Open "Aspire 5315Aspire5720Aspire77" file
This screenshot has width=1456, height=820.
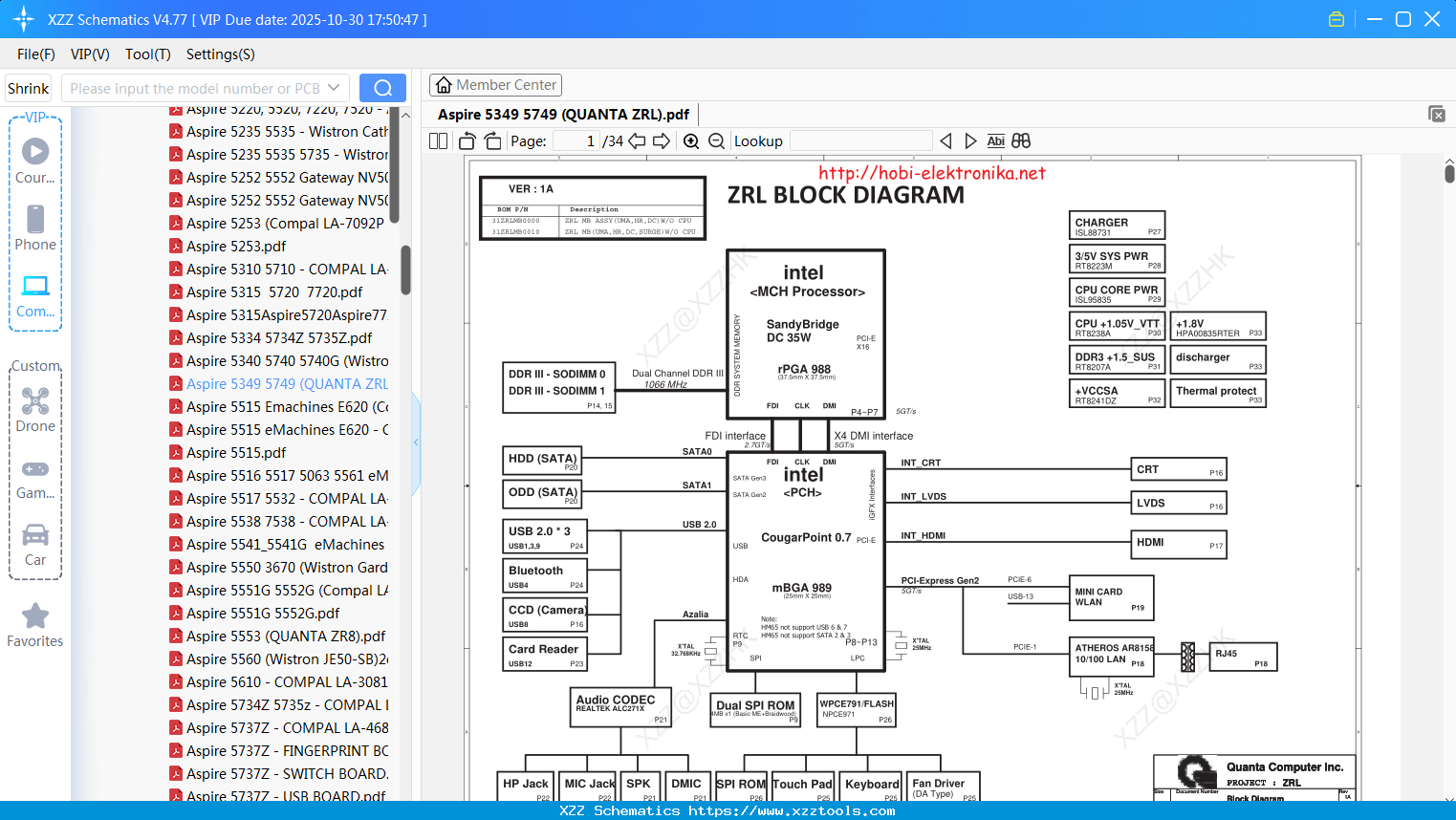pos(279,315)
